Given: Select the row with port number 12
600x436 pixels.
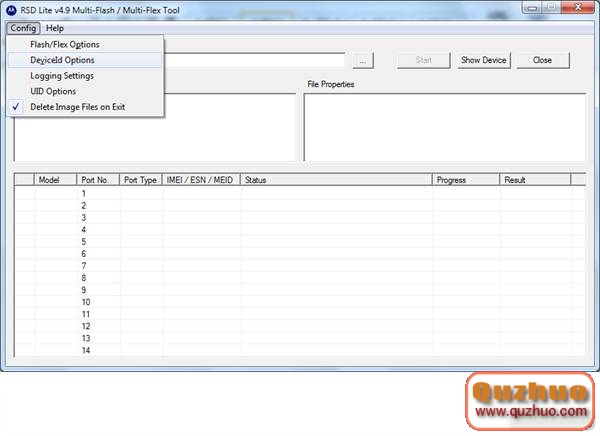Looking at the screenshot, I should [x=300, y=327].
